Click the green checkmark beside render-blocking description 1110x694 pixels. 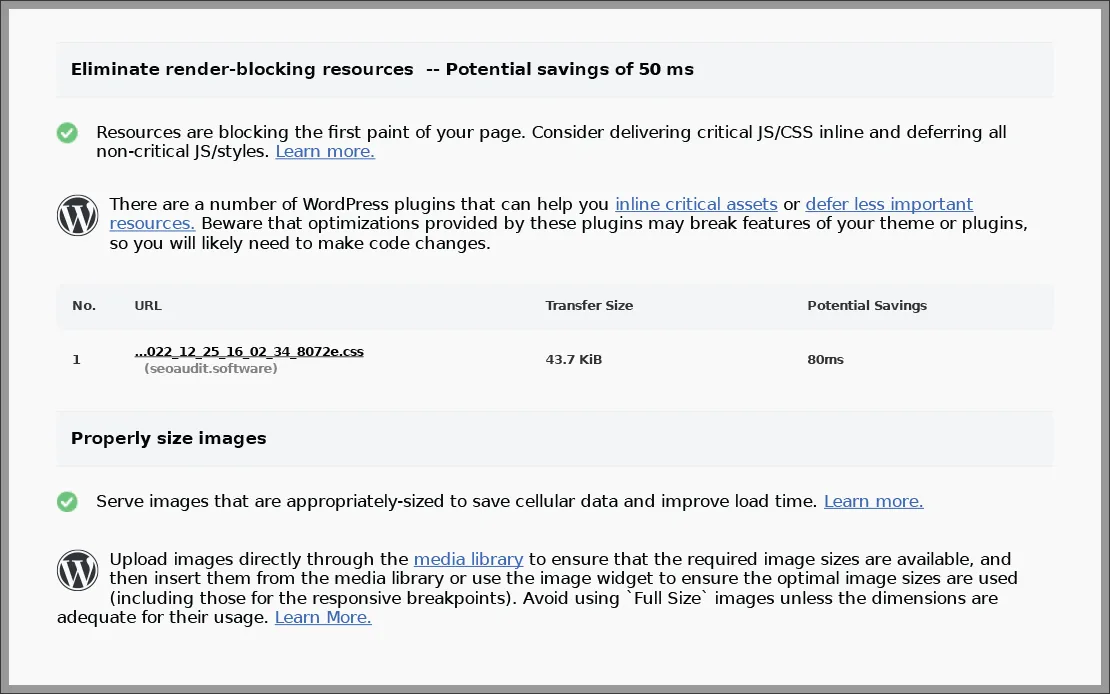tap(67, 132)
